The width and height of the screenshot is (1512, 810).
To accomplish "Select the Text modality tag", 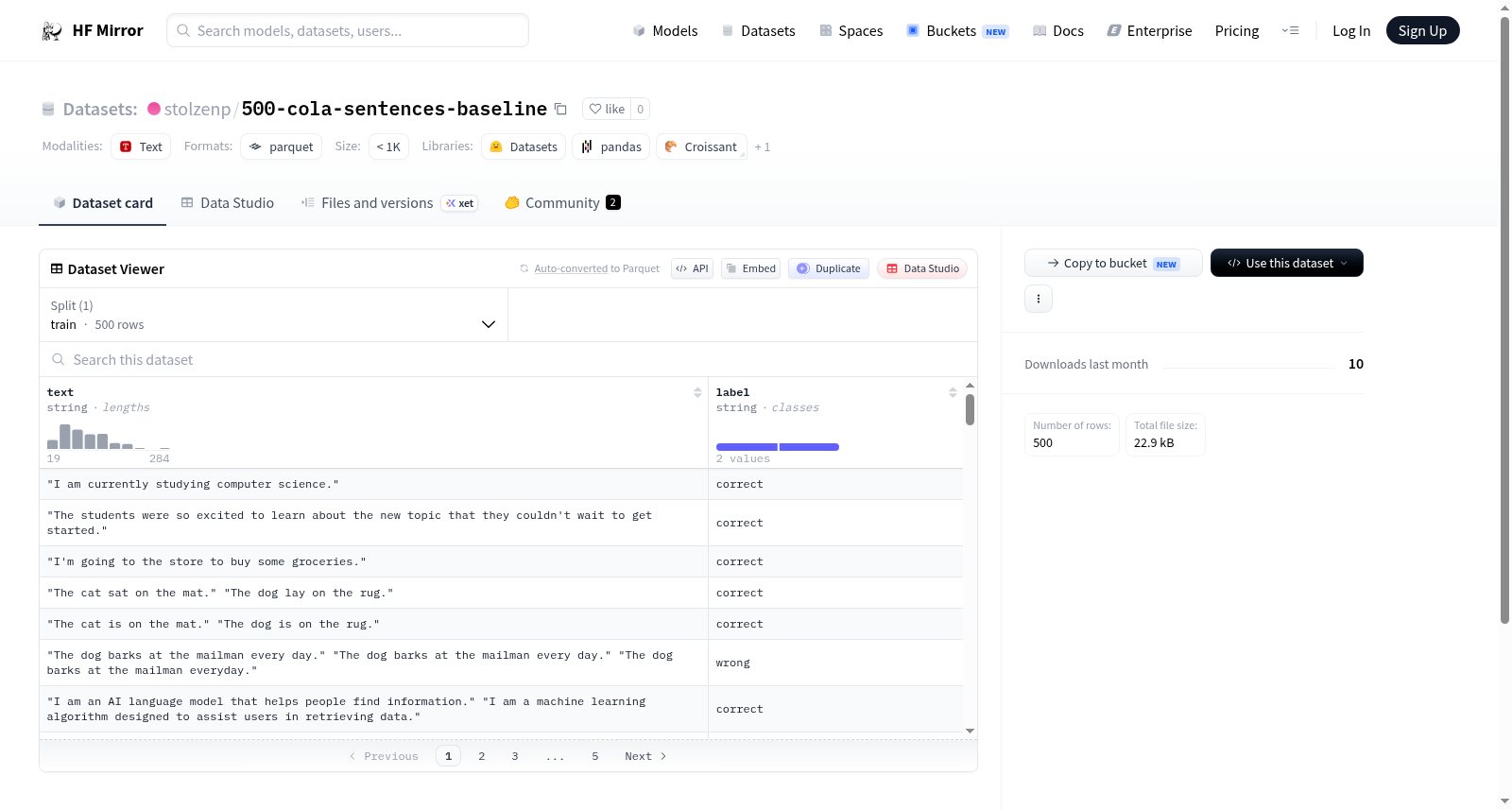I will tap(141, 146).
